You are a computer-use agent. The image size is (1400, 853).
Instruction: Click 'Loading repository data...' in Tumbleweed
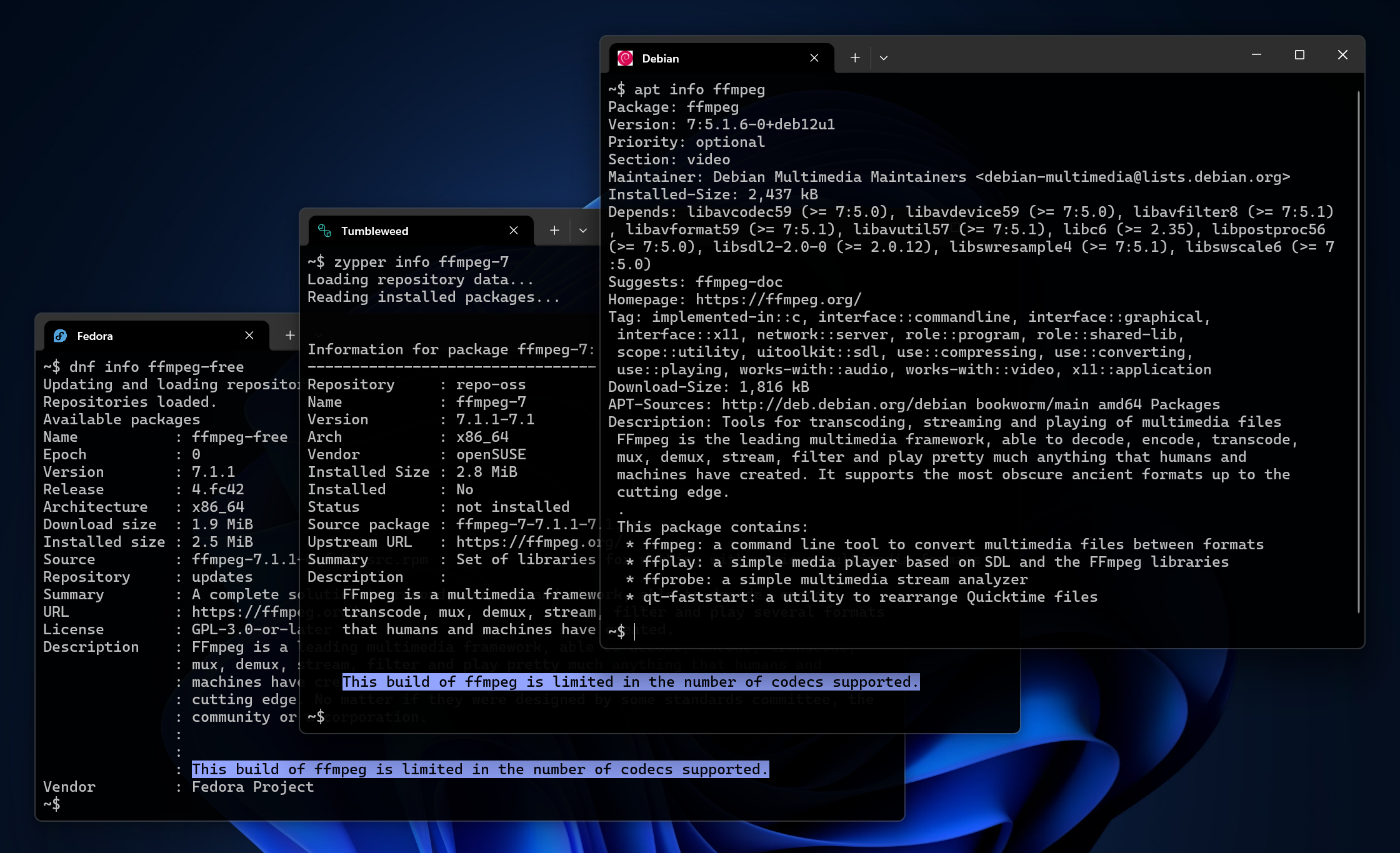420,279
